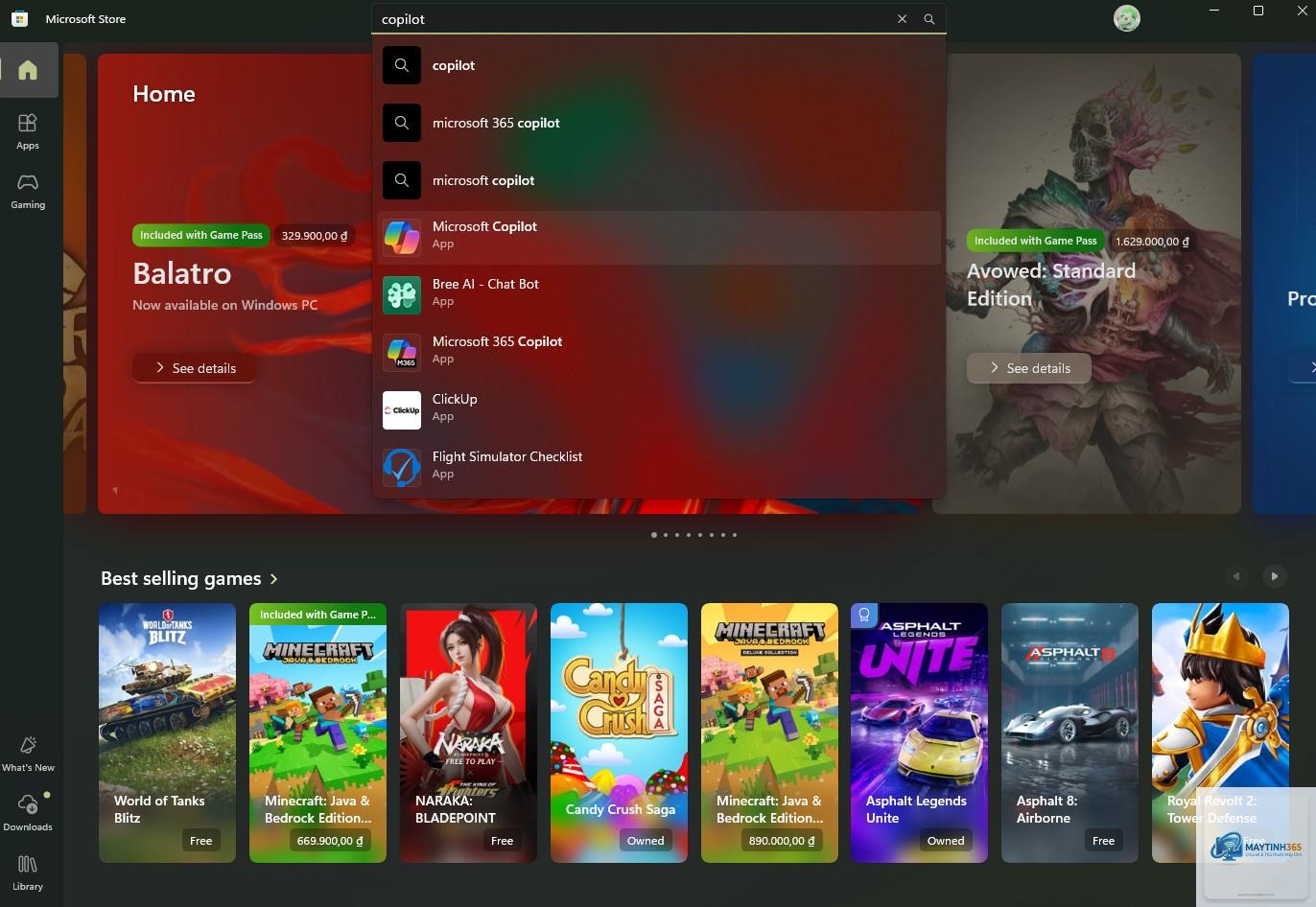Screen dimensions: 1316x907
Task: Open Royal Revolt 2: Tower Defense card
Action: click(x=1220, y=733)
